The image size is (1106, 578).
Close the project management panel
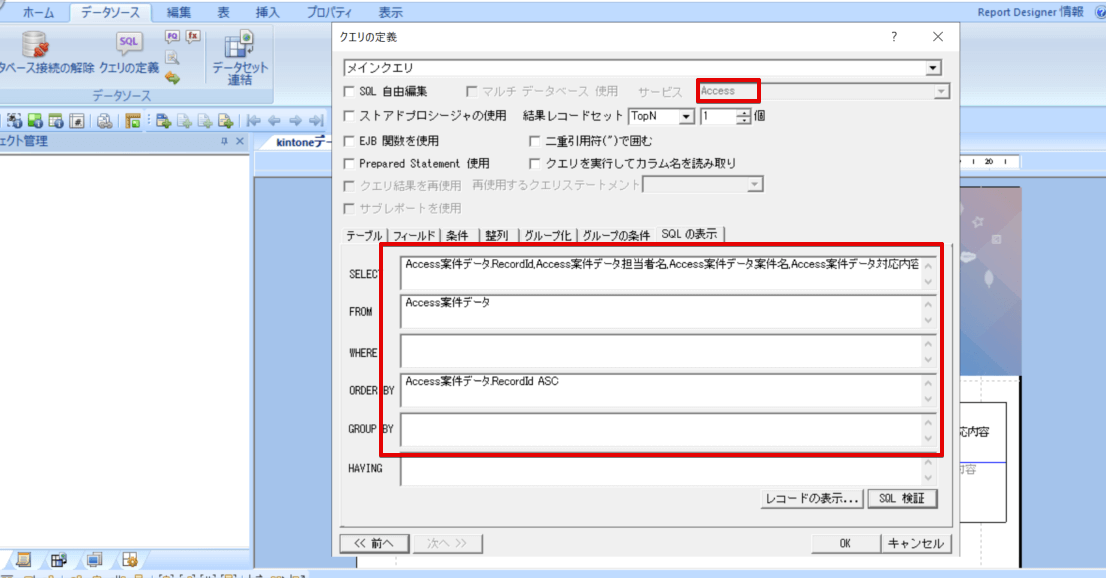(x=240, y=141)
